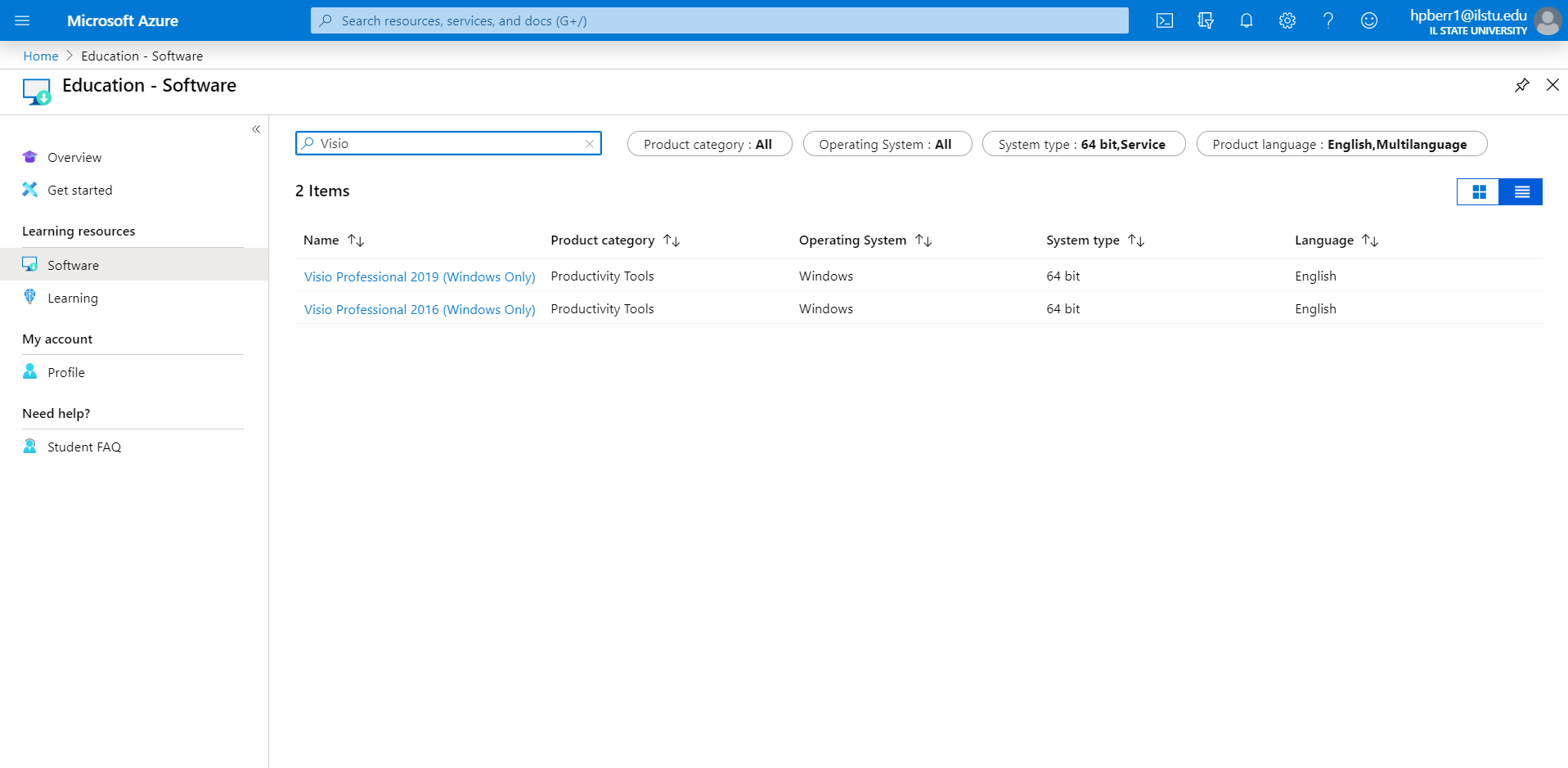The width and height of the screenshot is (1568, 768).
Task: Click the Microsoft Azure logo text
Action: [123, 20]
